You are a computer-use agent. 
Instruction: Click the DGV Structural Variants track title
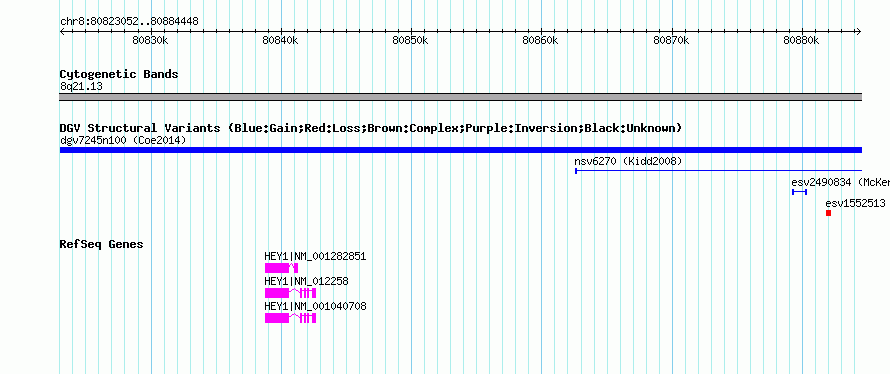click(371, 128)
